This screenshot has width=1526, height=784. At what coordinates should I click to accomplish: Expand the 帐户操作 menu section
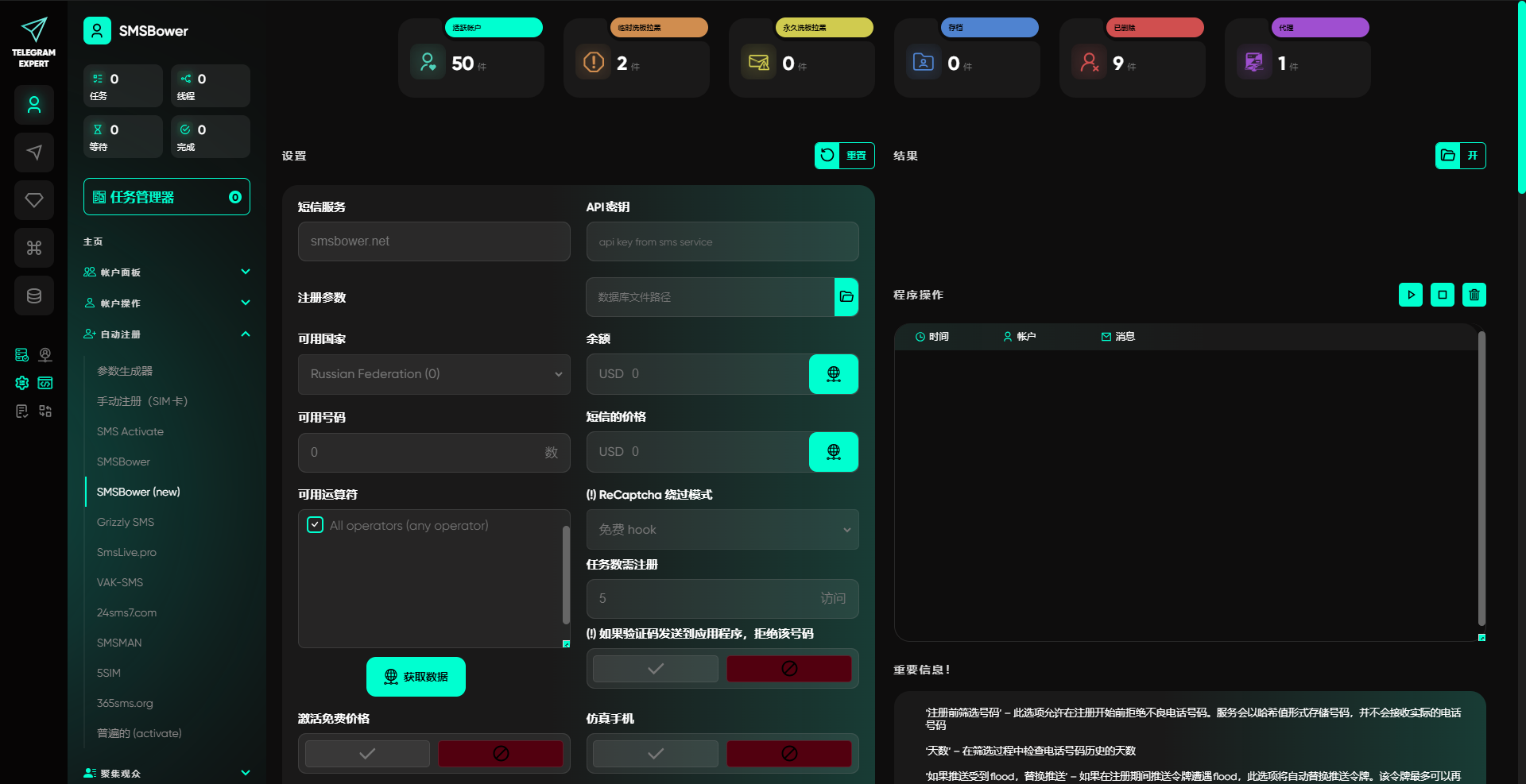pyautogui.click(x=167, y=303)
